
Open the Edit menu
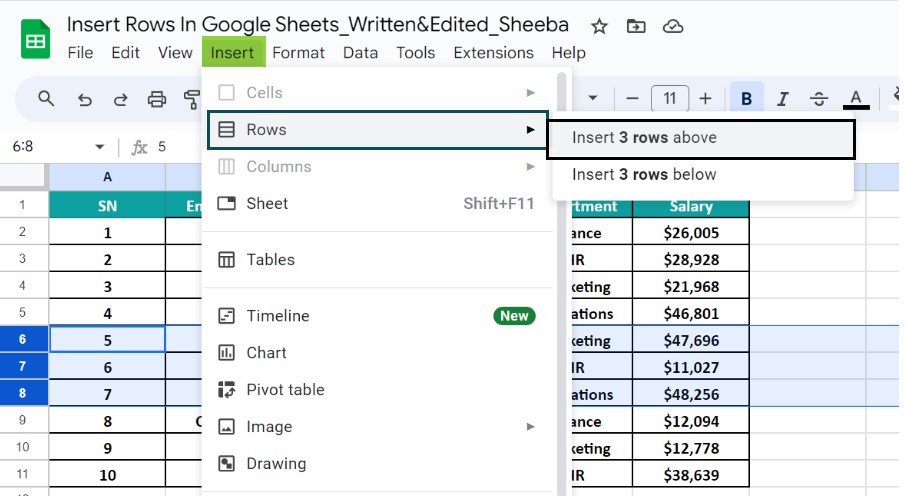[x=125, y=53]
